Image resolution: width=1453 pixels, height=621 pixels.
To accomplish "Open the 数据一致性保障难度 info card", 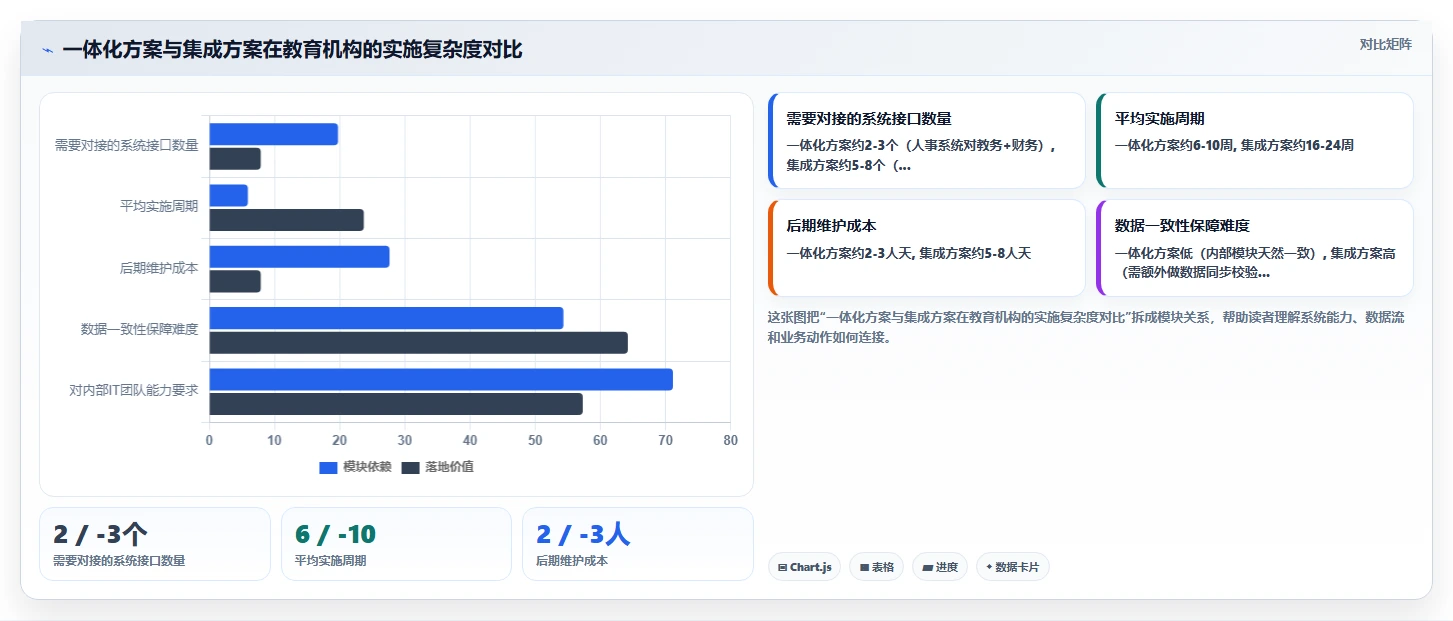I will [x=1254, y=248].
